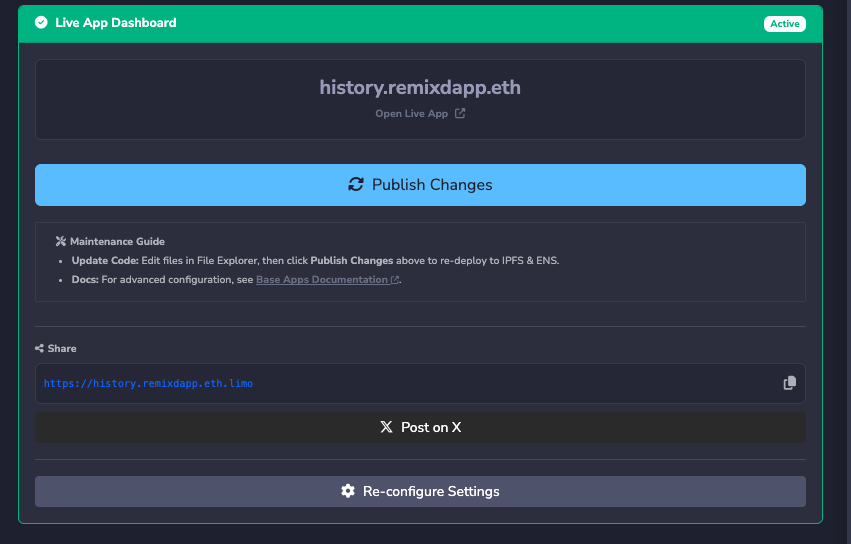851x544 pixels.
Task: Click the Active status badge
Action: (785, 23)
